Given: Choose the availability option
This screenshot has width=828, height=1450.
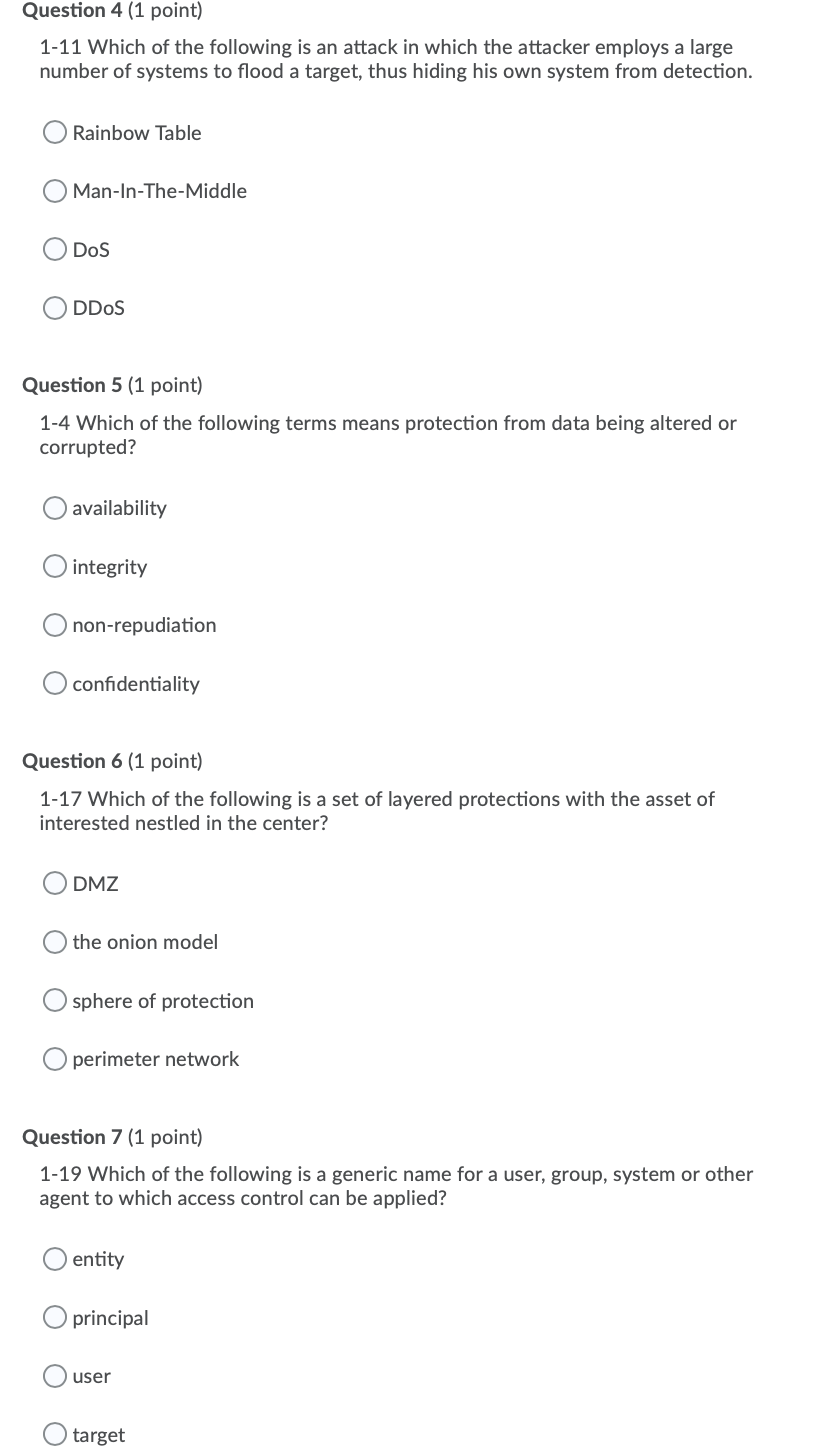Looking at the screenshot, I should point(55,507).
